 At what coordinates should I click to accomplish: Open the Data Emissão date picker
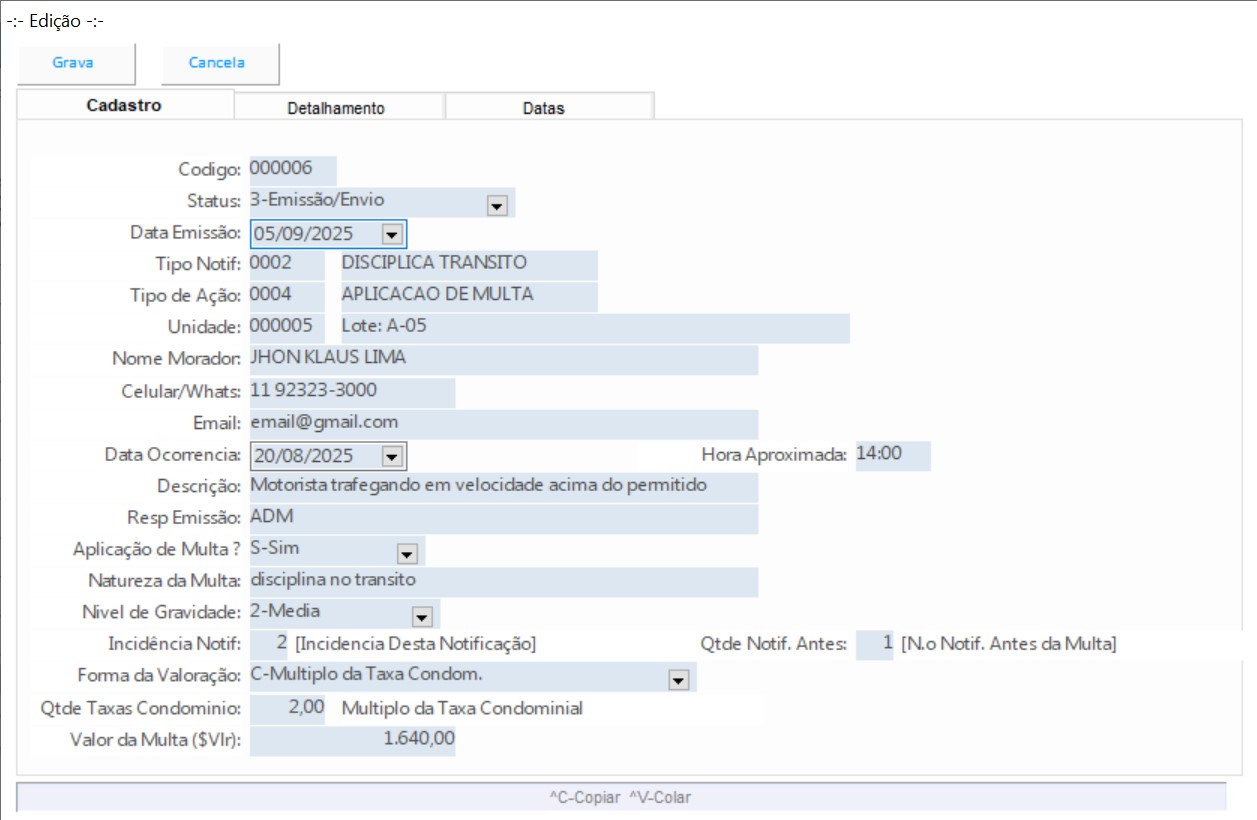392,234
